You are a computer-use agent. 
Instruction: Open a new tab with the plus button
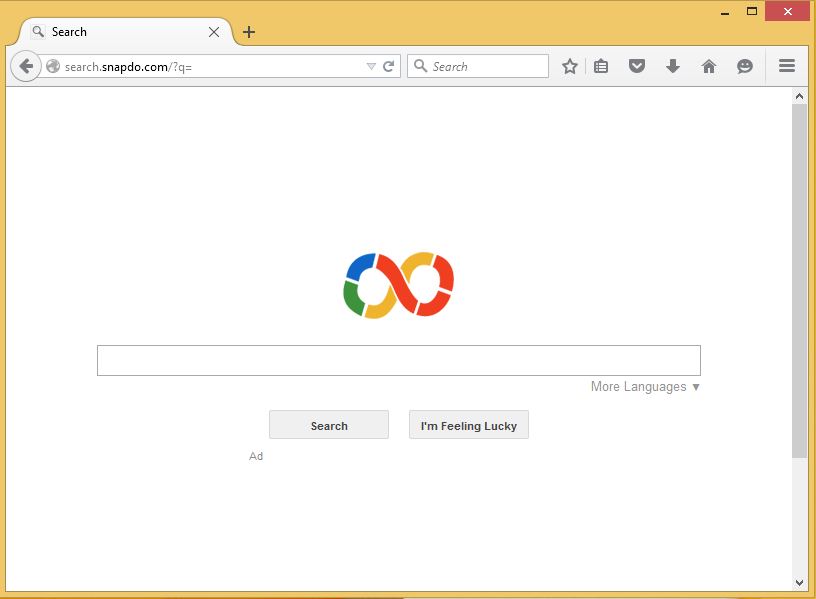tap(249, 32)
